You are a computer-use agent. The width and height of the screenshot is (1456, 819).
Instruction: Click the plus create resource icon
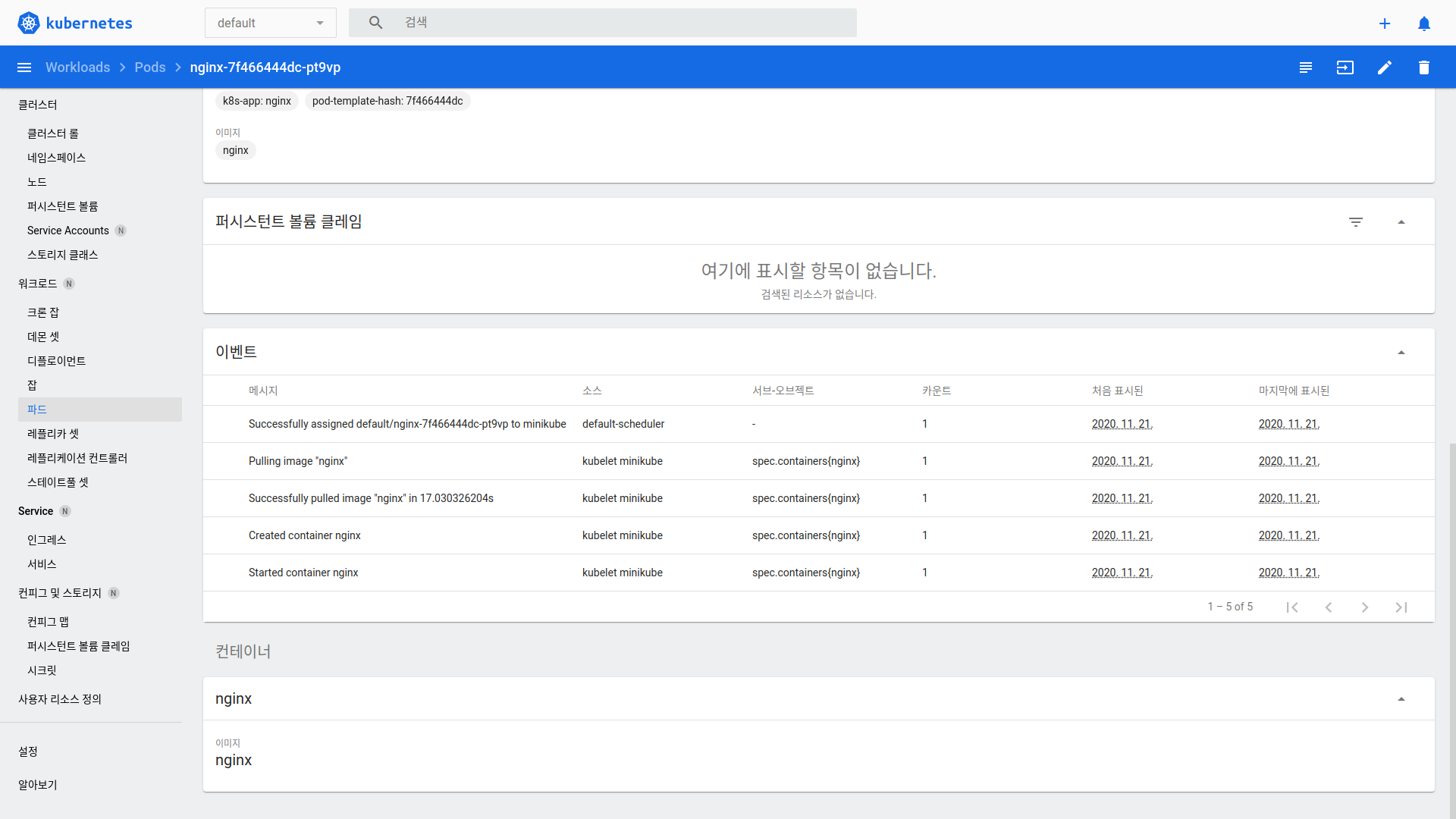point(1385,24)
